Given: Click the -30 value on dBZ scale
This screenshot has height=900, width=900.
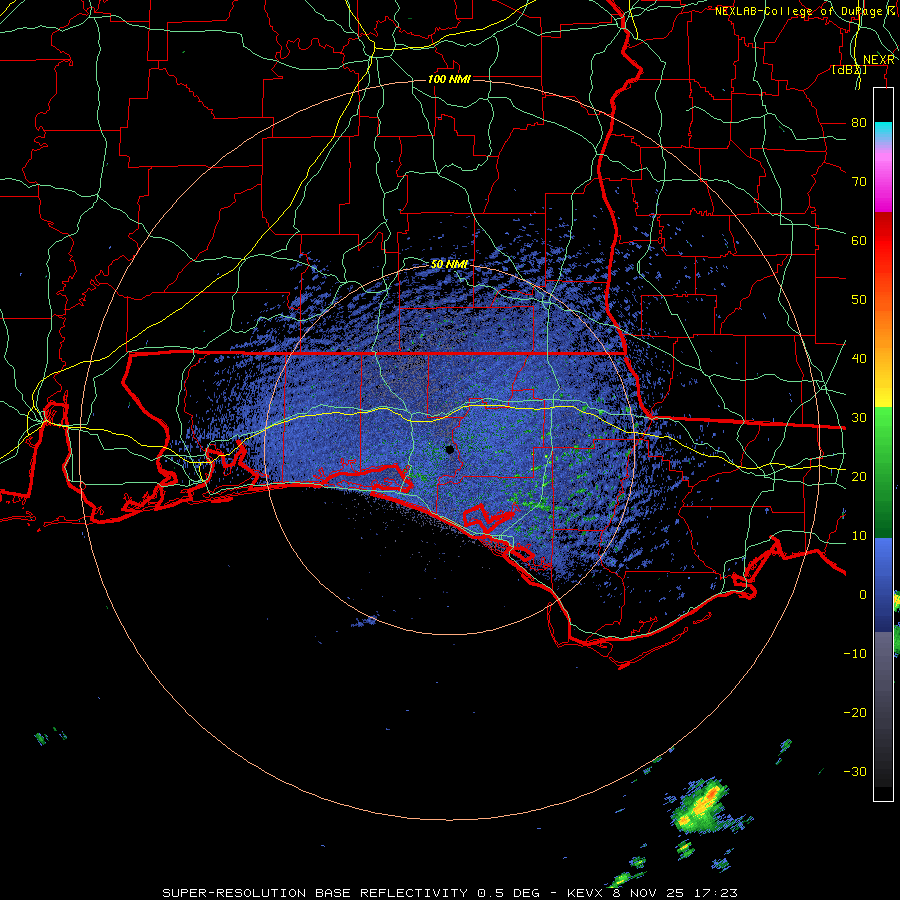Looking at the screenshot, I should point(855,771).
